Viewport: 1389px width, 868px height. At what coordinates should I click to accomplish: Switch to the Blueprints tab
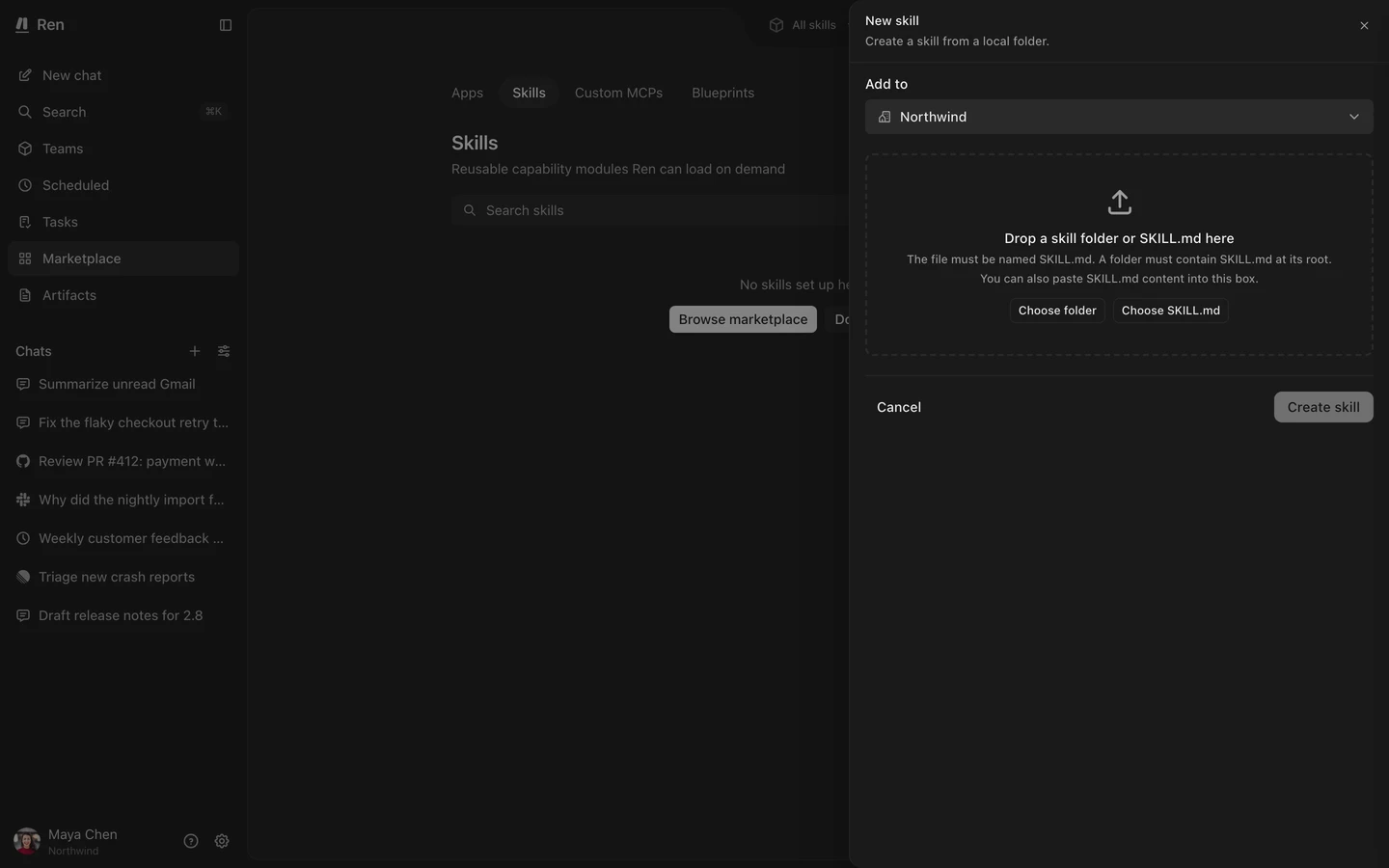tap(722, 93)
